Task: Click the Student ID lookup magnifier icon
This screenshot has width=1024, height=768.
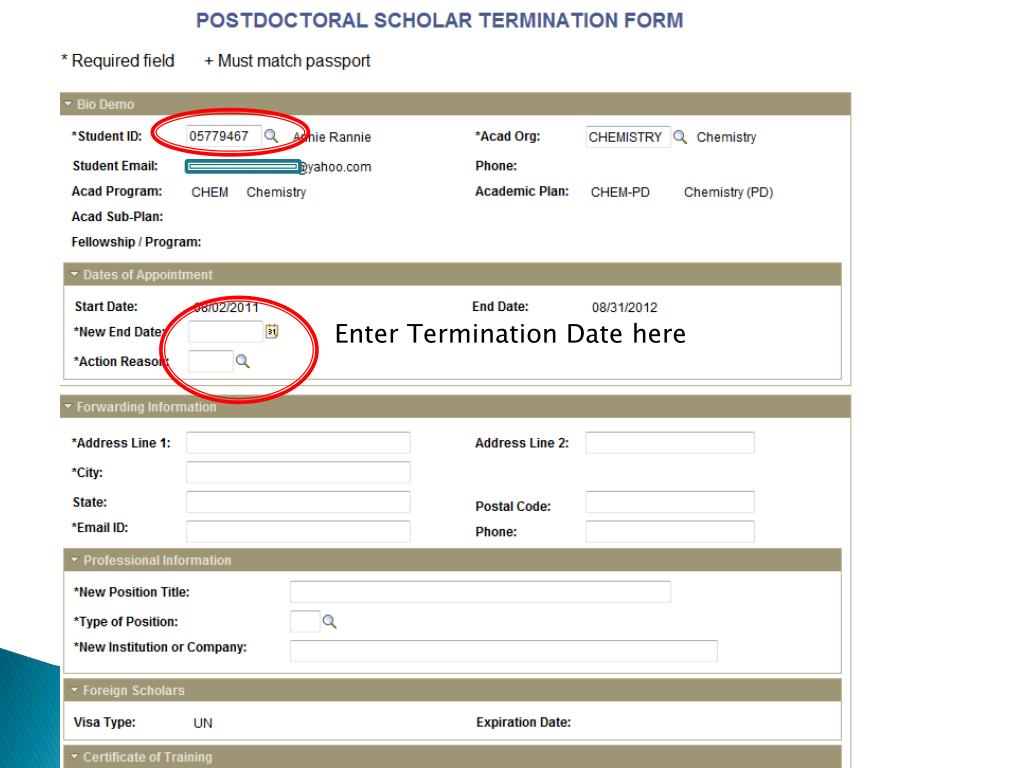Action: pos(270,136)
